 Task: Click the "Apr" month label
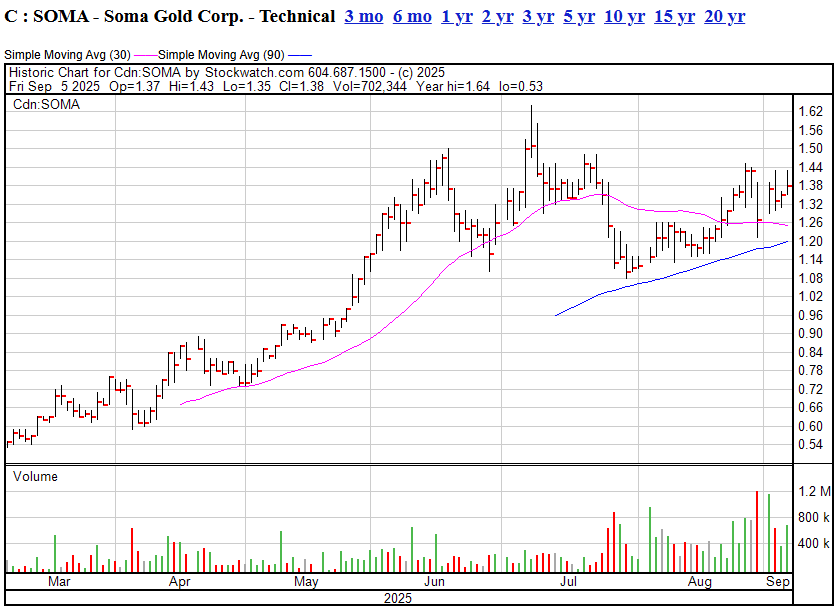click(x=179, y=581)
